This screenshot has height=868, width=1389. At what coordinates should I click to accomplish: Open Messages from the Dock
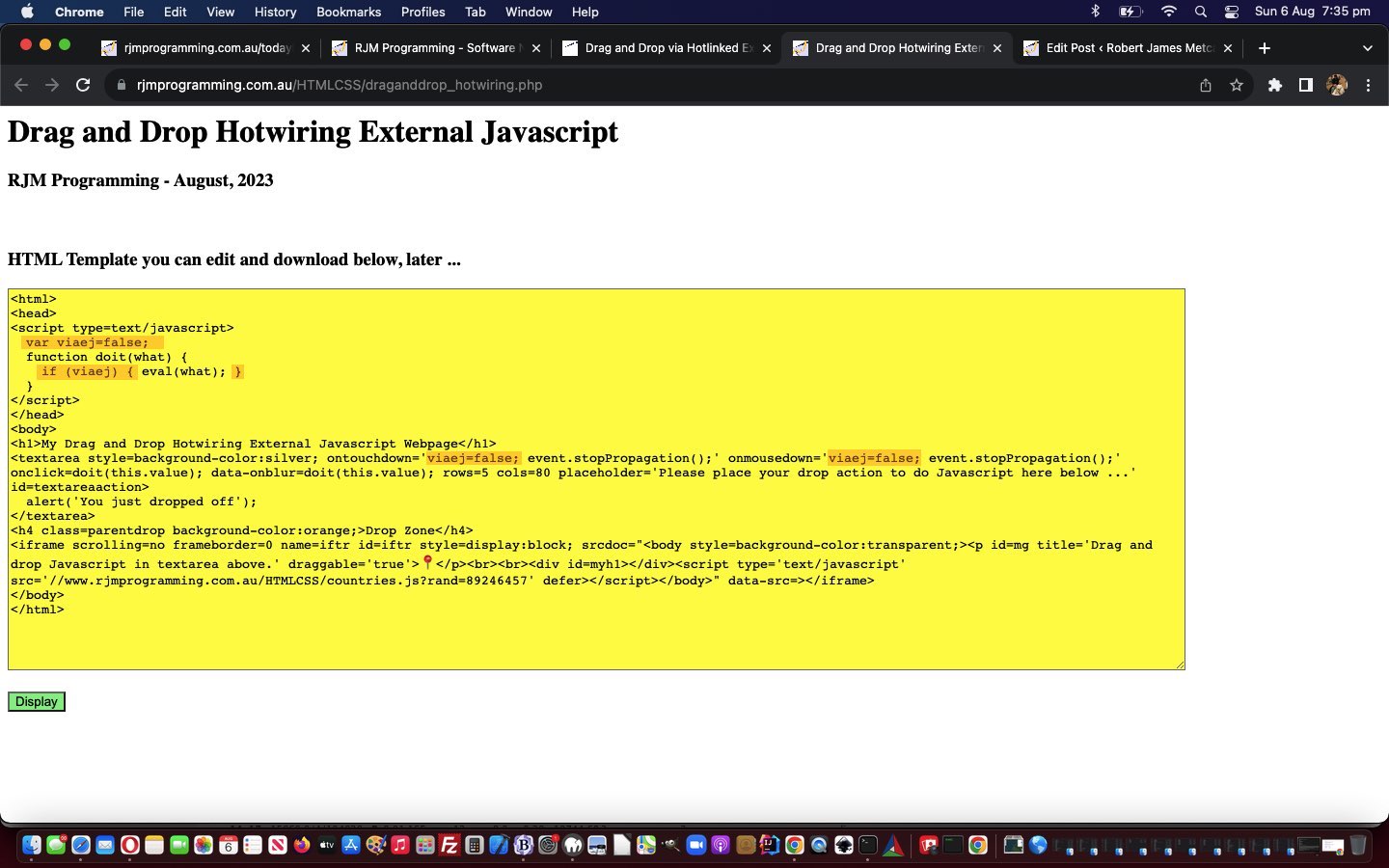pyautogui.click(x=56, y=846)
